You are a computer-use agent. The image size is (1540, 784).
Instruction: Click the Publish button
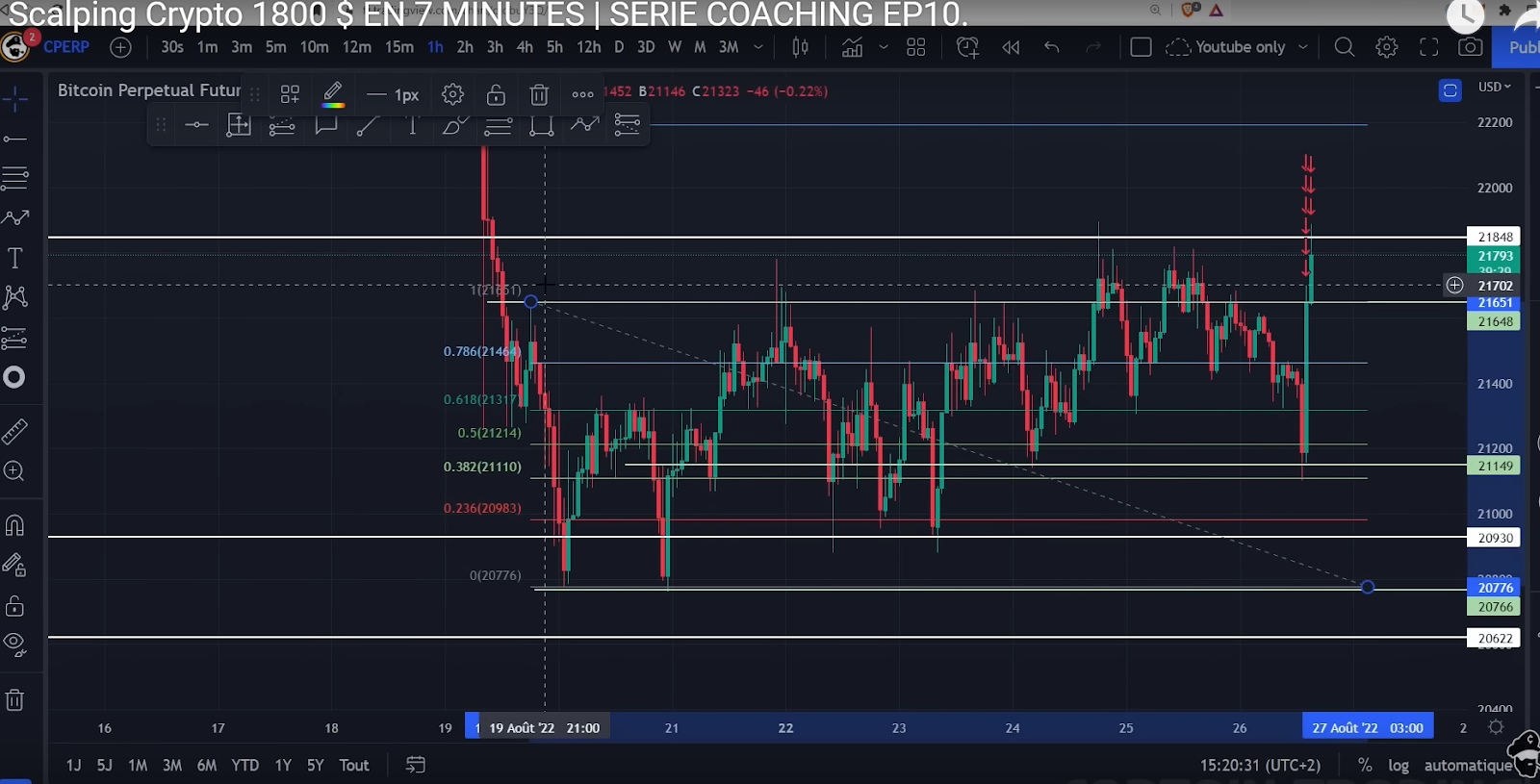click(1518, 47)
